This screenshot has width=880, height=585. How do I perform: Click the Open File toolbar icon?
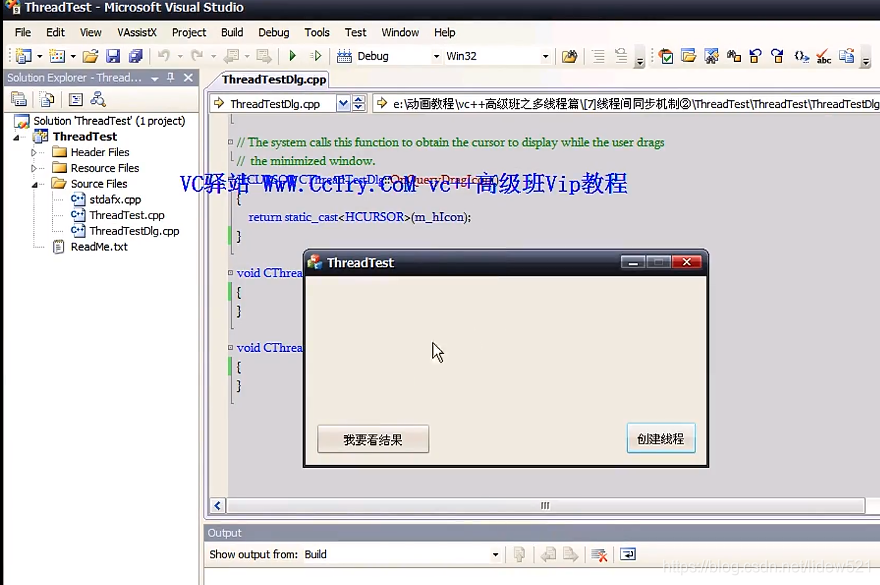tap(90, 56)
